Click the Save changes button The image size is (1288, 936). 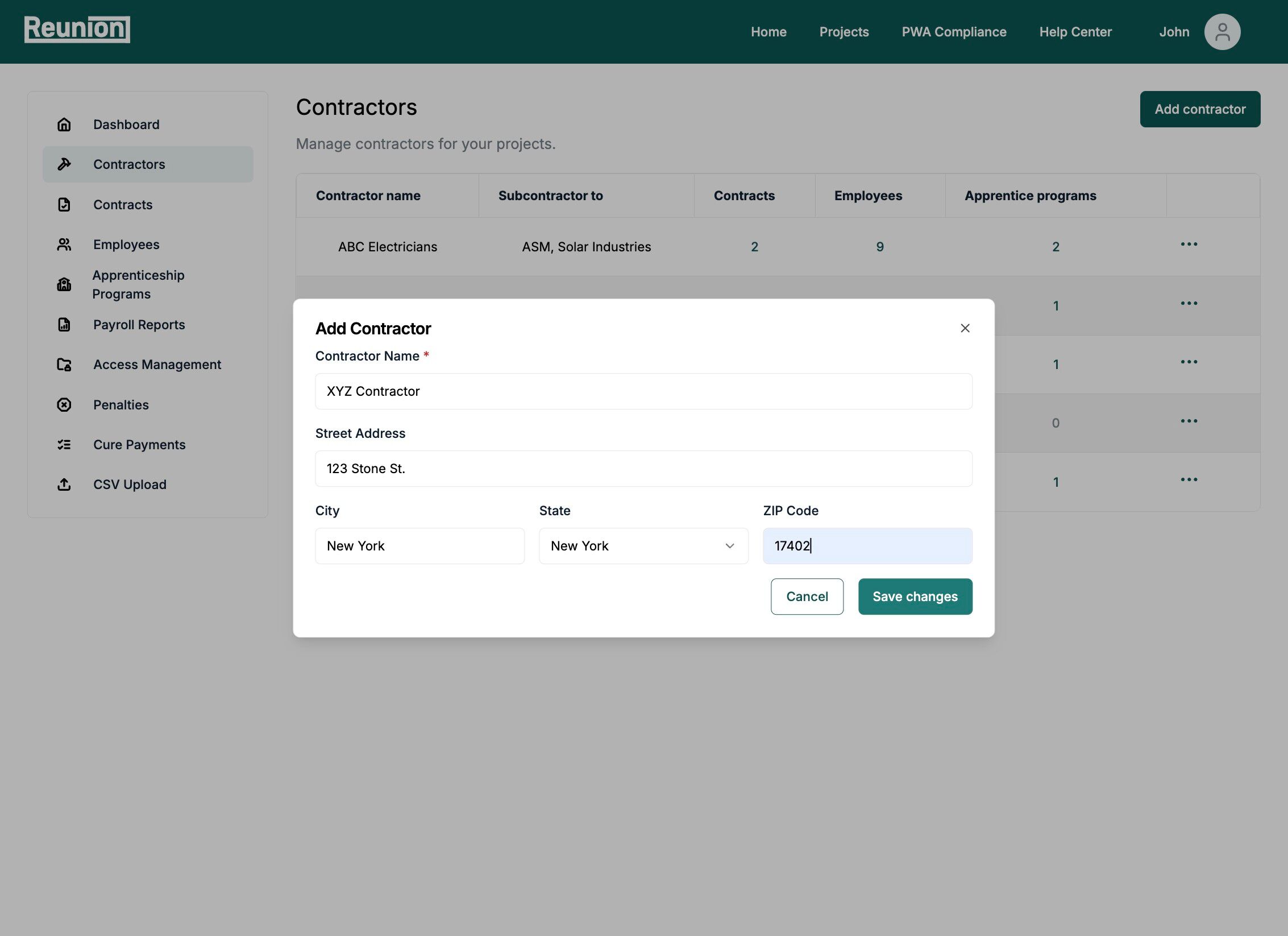point(915,597)
